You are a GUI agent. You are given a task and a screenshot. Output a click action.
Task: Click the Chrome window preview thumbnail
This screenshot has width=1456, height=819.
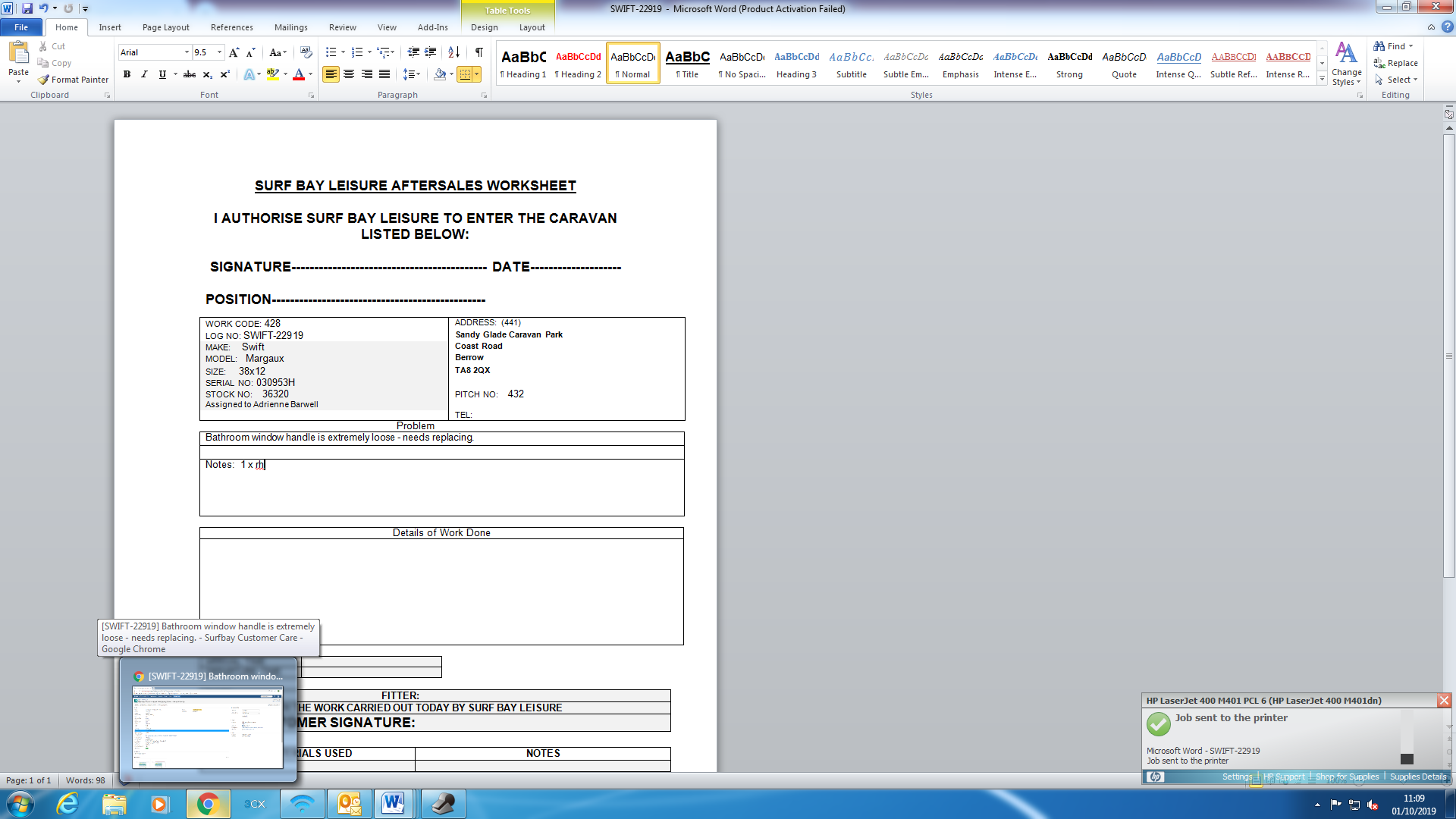pos(208,726)
